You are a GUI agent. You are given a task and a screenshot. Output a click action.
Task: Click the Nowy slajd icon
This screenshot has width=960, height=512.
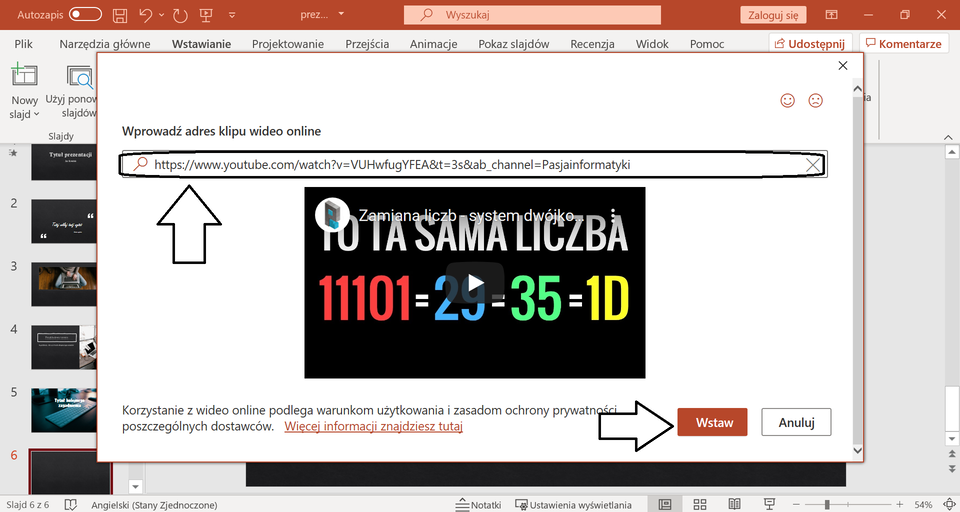24,76
